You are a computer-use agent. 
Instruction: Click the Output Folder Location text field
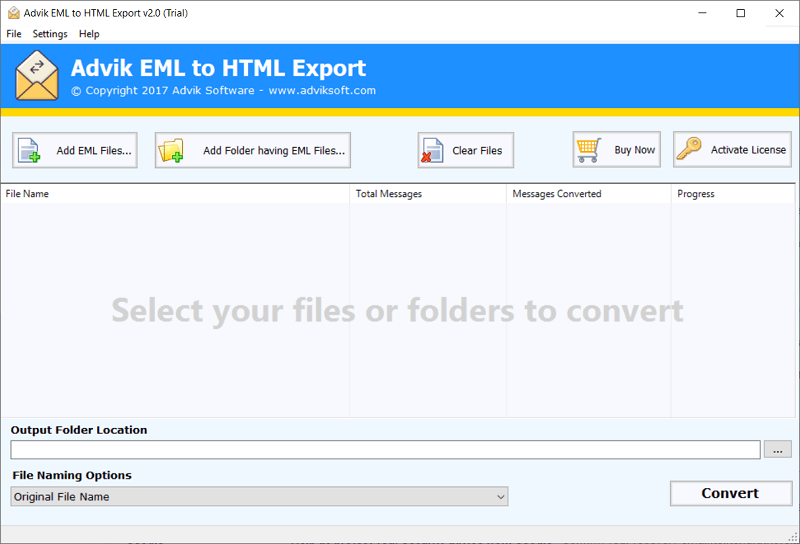tap(385, 450)
